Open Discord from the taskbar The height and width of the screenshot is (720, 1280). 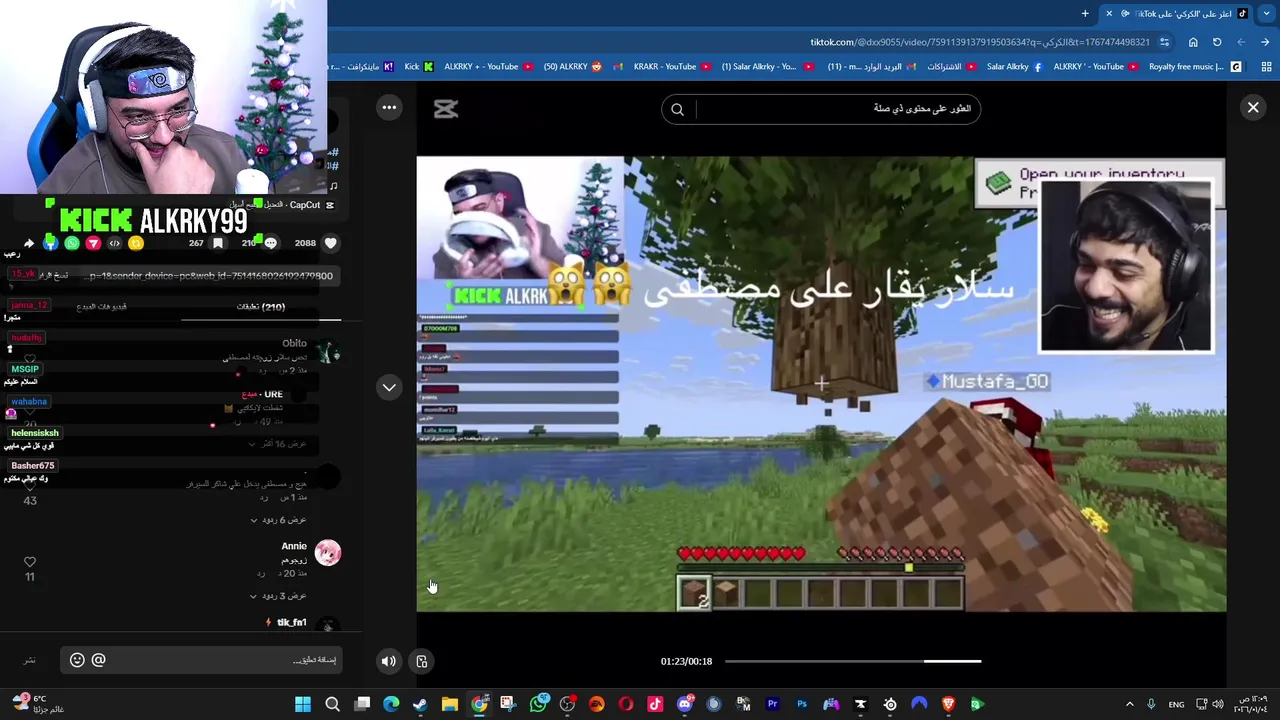[x=685, y=704]
